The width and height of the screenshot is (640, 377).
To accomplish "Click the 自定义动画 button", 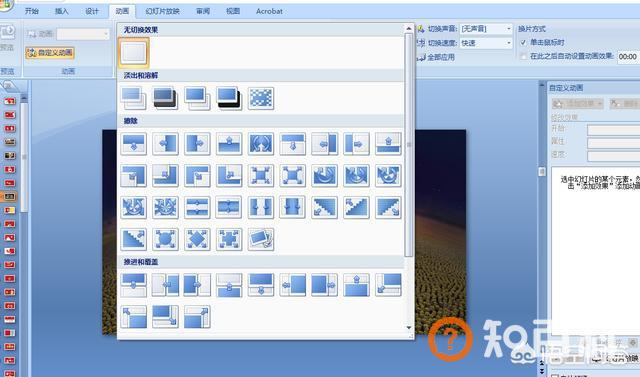I will click(50, 53).
